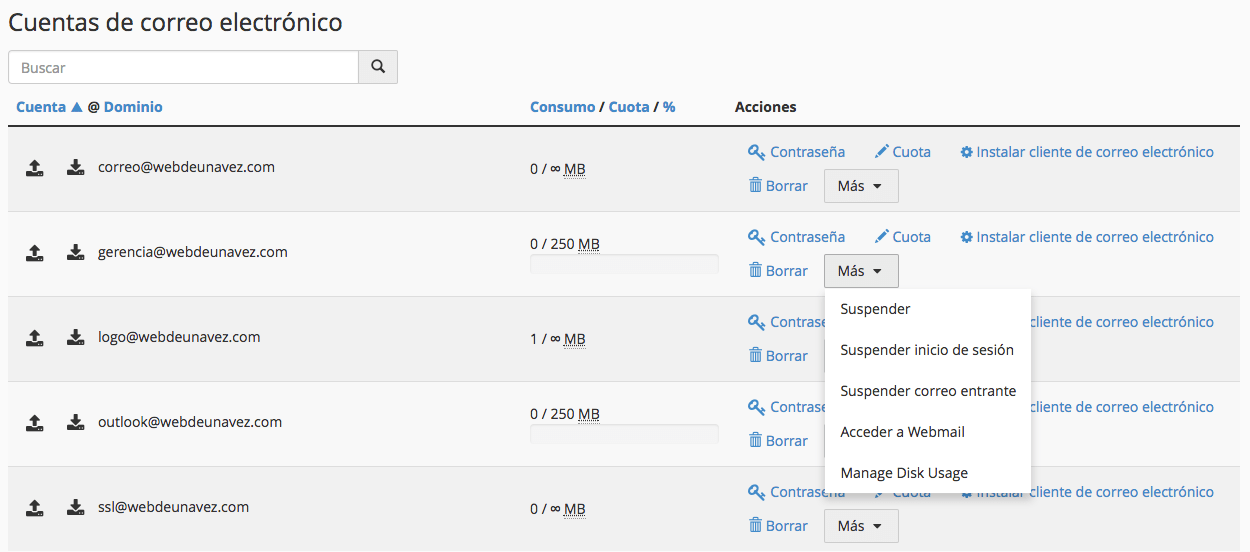Sort by % column header
The width and height of the screenshot is (1250, 552).
pos(669,107)
